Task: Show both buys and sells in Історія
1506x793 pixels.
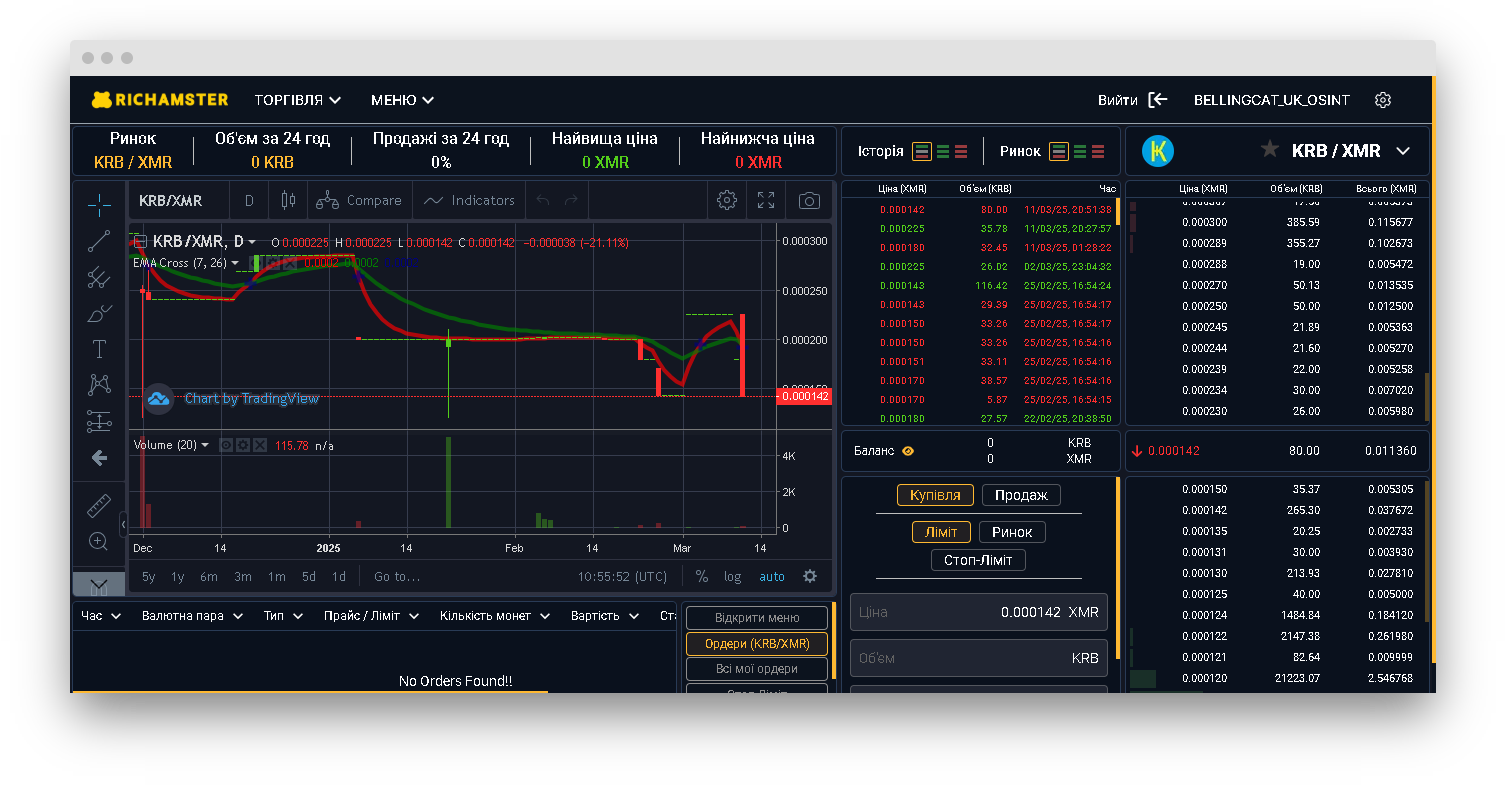Action: tap(922, 151)
